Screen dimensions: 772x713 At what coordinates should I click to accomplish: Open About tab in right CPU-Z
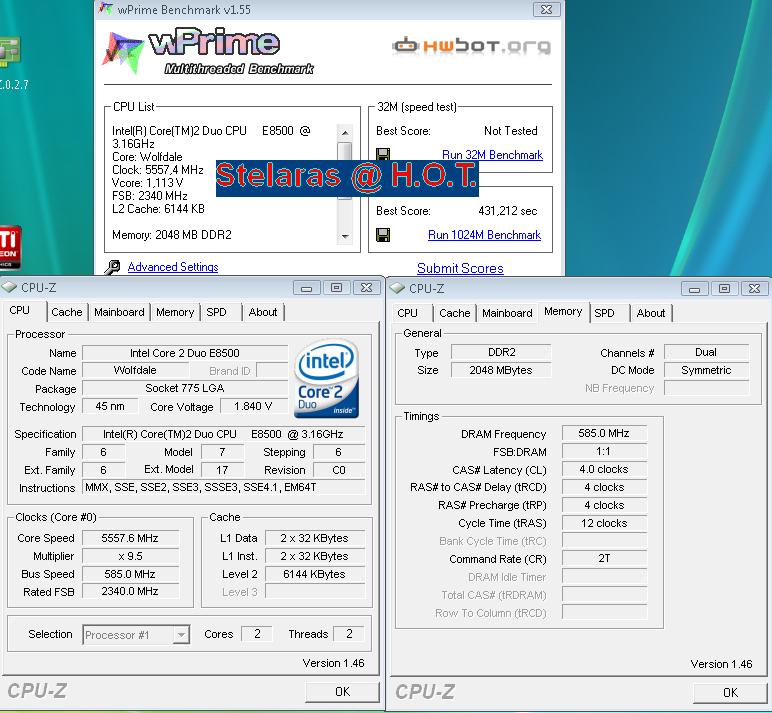(651, 313)
